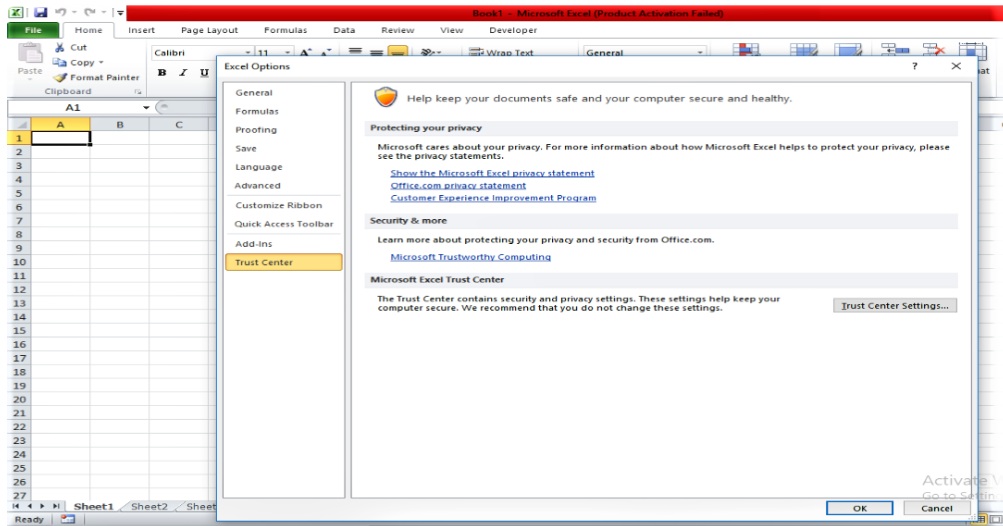Go to last sheet with navigation arrow
The height and width of the screenshot is (526, 1003).
coord(56,506)
